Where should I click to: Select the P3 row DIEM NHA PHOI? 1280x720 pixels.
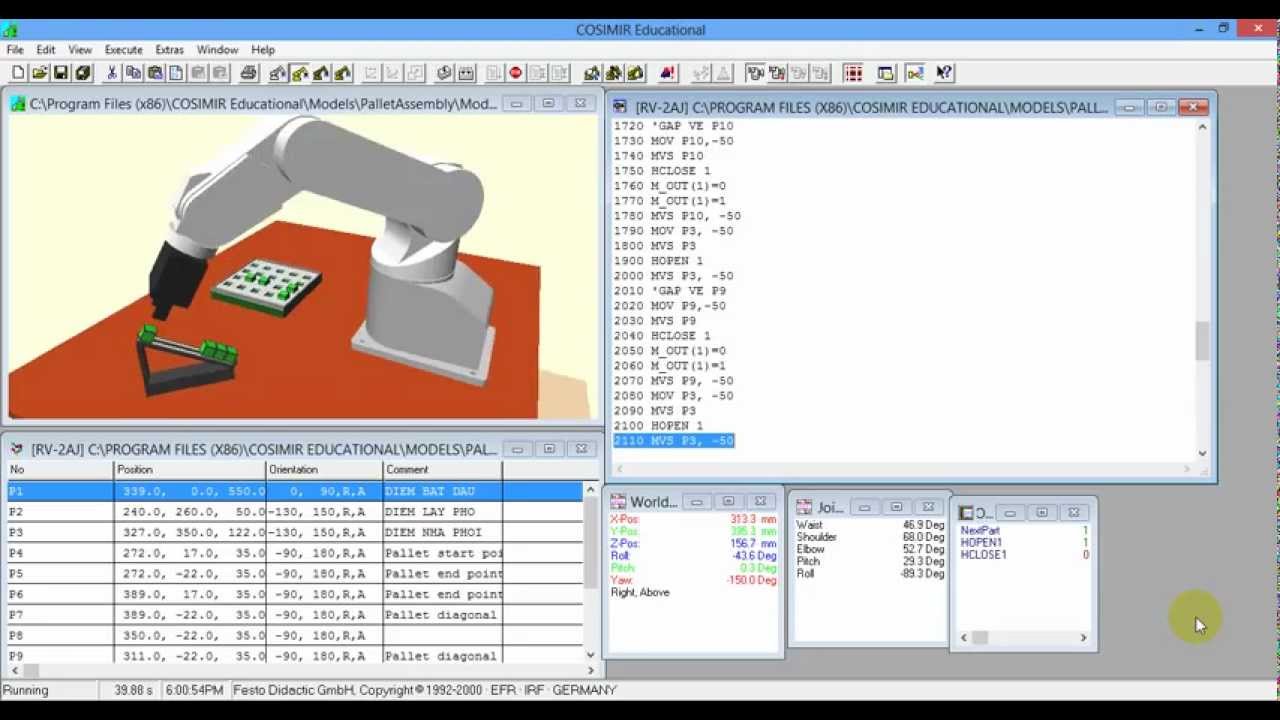tap(295, 532)
